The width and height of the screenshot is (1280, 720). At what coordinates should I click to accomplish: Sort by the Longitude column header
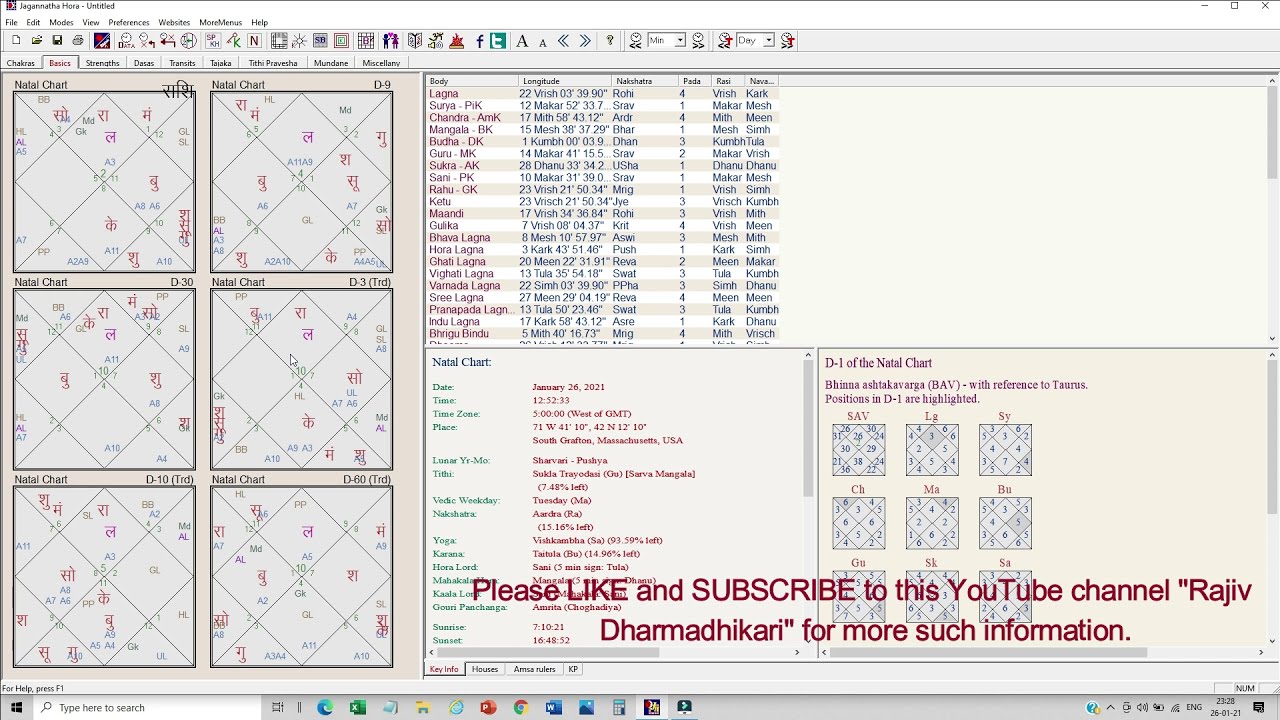click(x=565, y=81)
